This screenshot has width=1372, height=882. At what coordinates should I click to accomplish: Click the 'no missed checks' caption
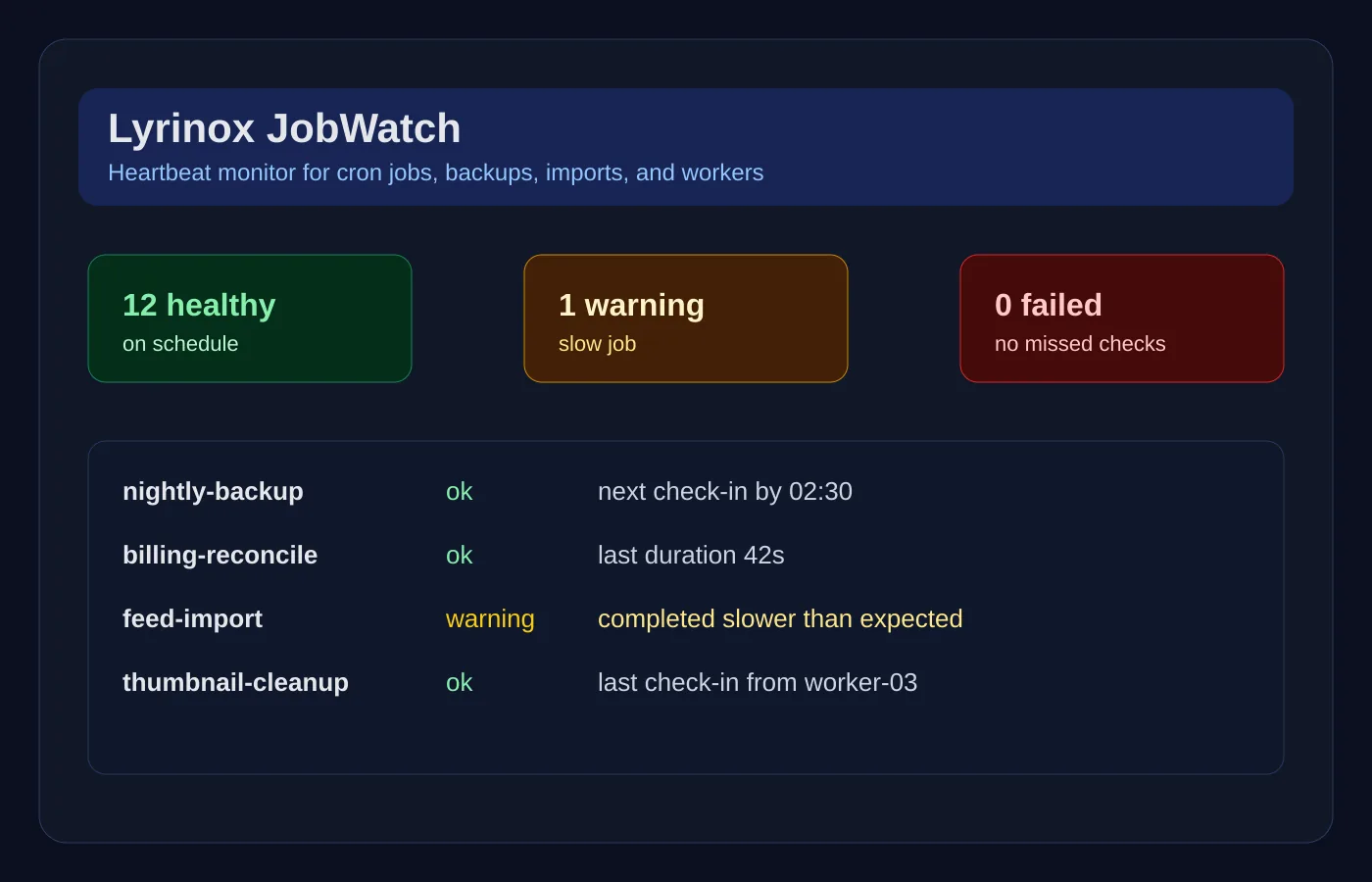[x=1080, y=344]
